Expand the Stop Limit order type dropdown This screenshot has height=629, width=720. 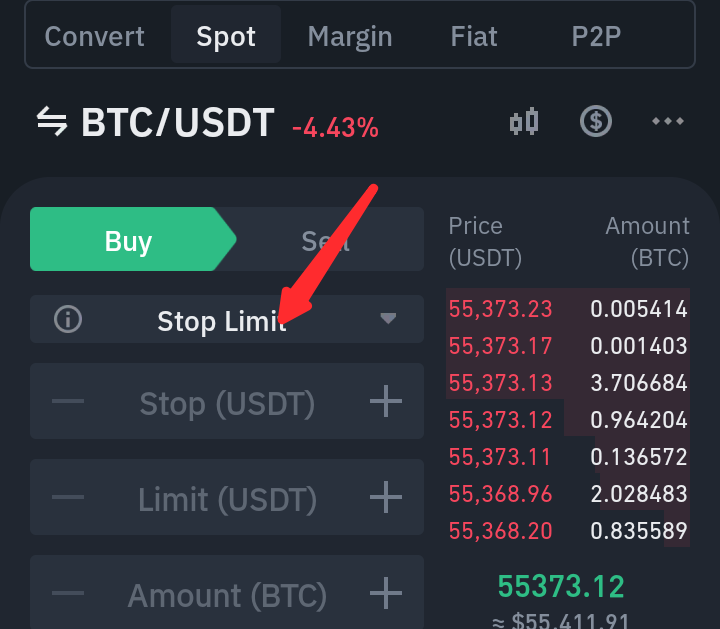(x=227, y=319)
